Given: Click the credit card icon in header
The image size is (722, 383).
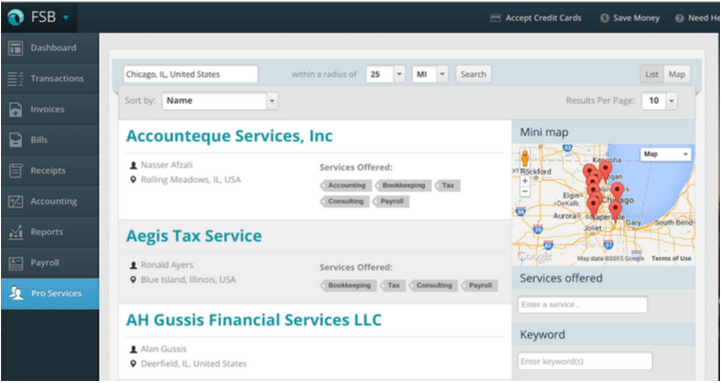Looking at the screenshot, I should click(x=495, y=18).
